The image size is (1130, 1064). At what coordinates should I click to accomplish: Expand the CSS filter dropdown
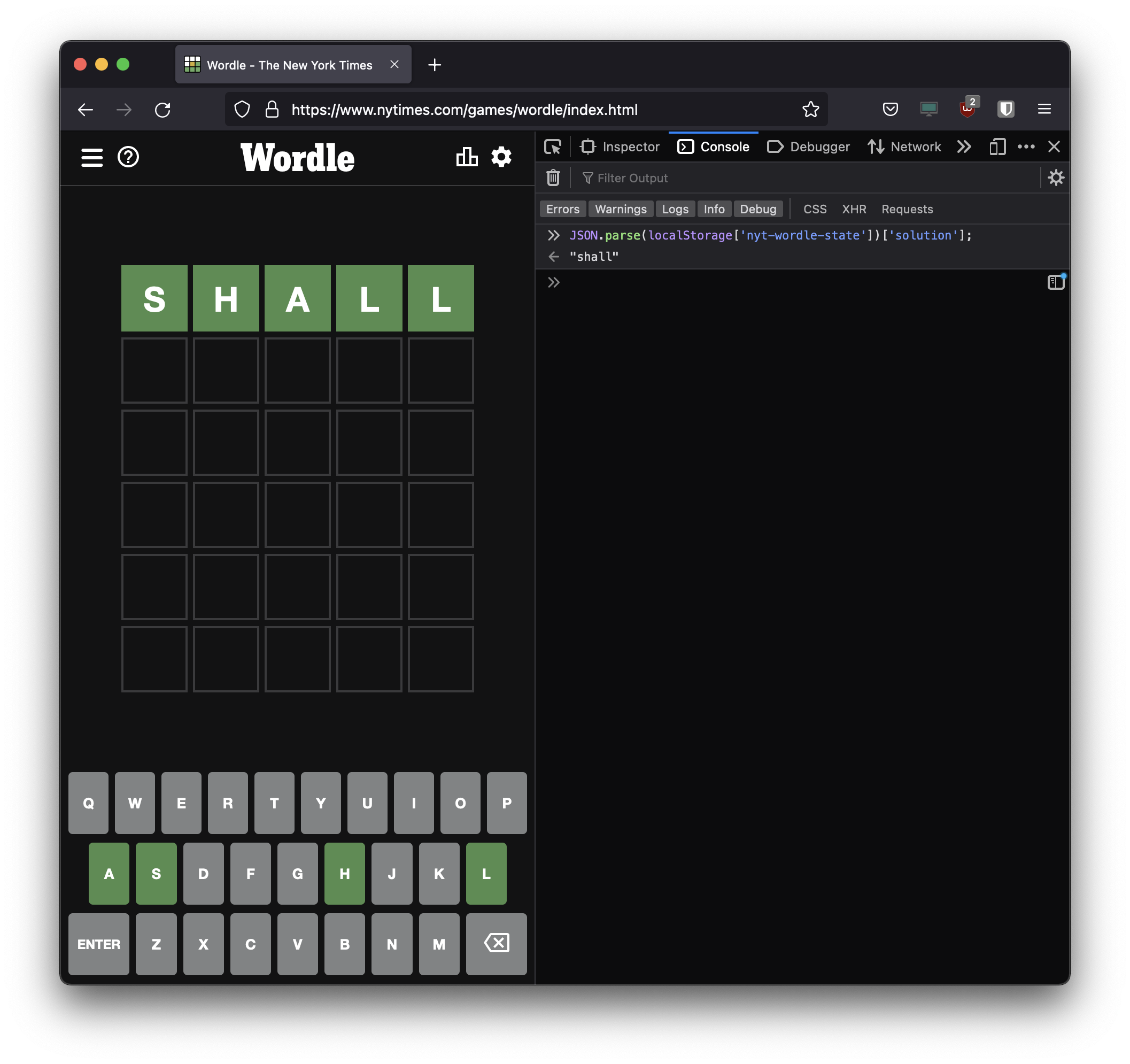[x=813, y=208]
